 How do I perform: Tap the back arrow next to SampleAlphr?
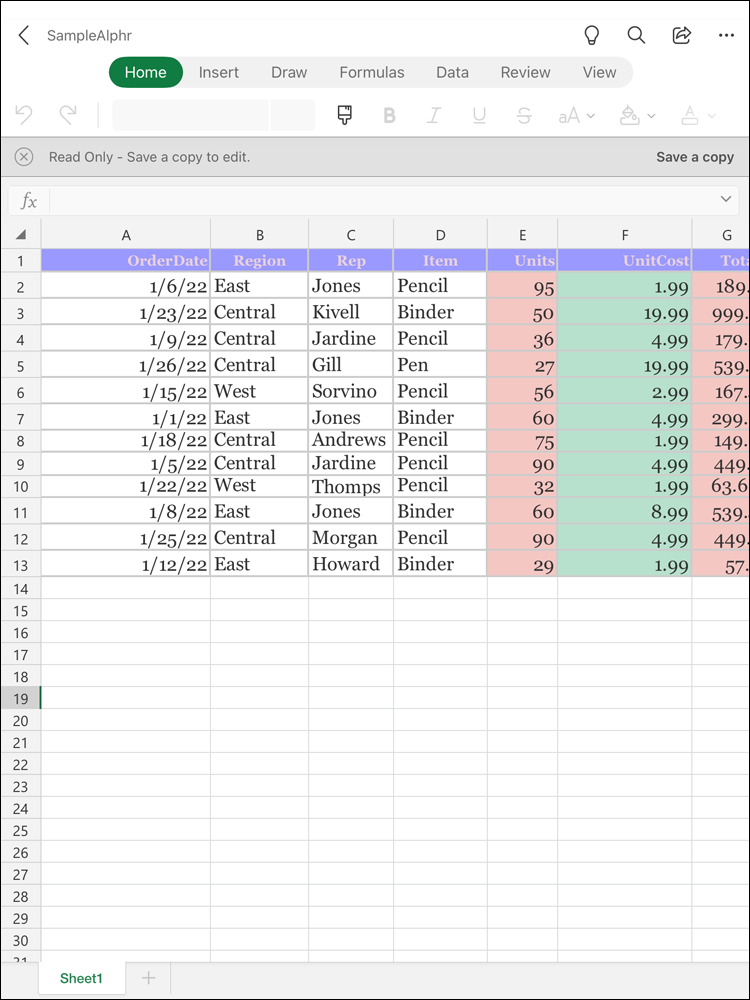pos(24,36)
